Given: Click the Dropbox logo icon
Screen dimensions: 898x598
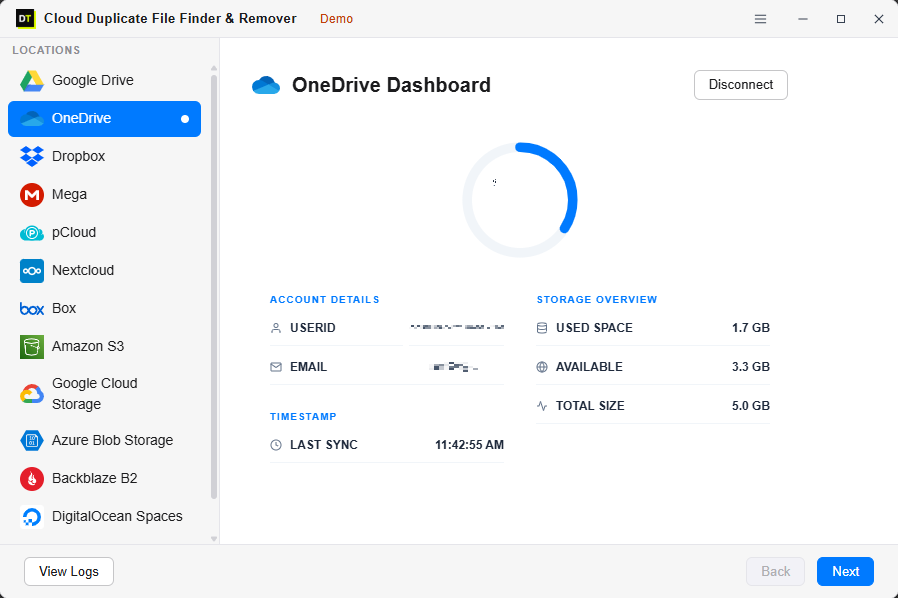Looking at the screenshot, I should 32,156.
